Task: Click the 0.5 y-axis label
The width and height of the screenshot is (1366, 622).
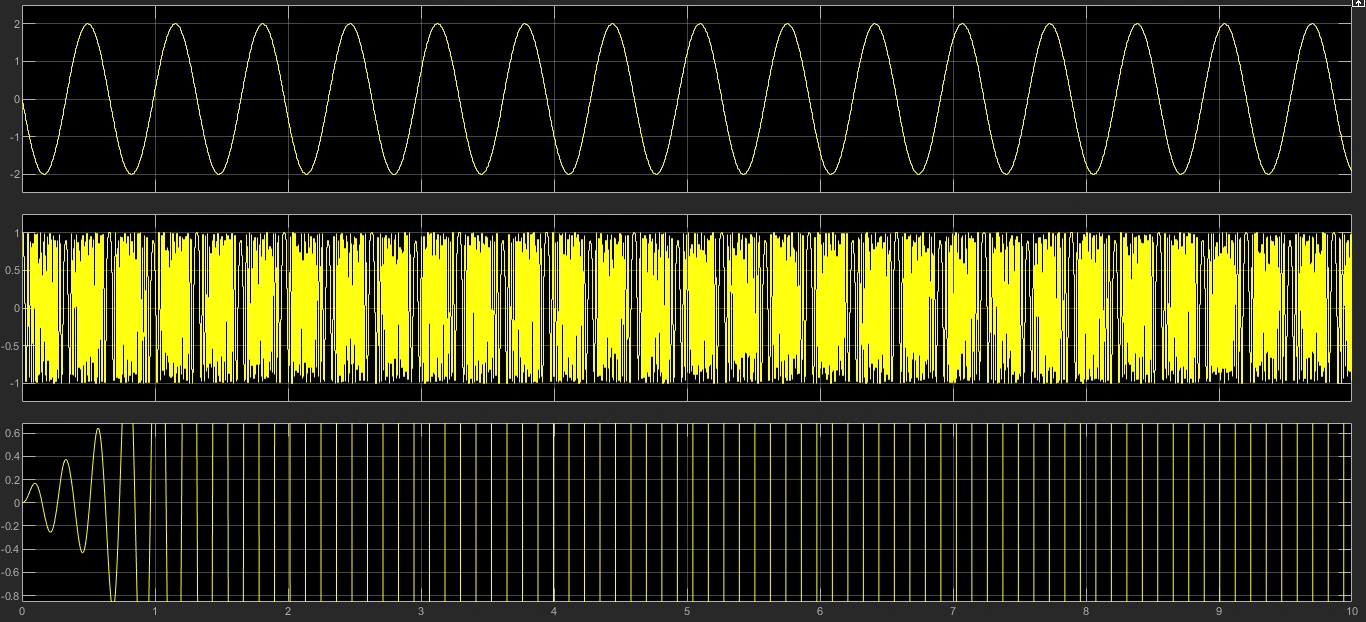Action: [12, 271]
